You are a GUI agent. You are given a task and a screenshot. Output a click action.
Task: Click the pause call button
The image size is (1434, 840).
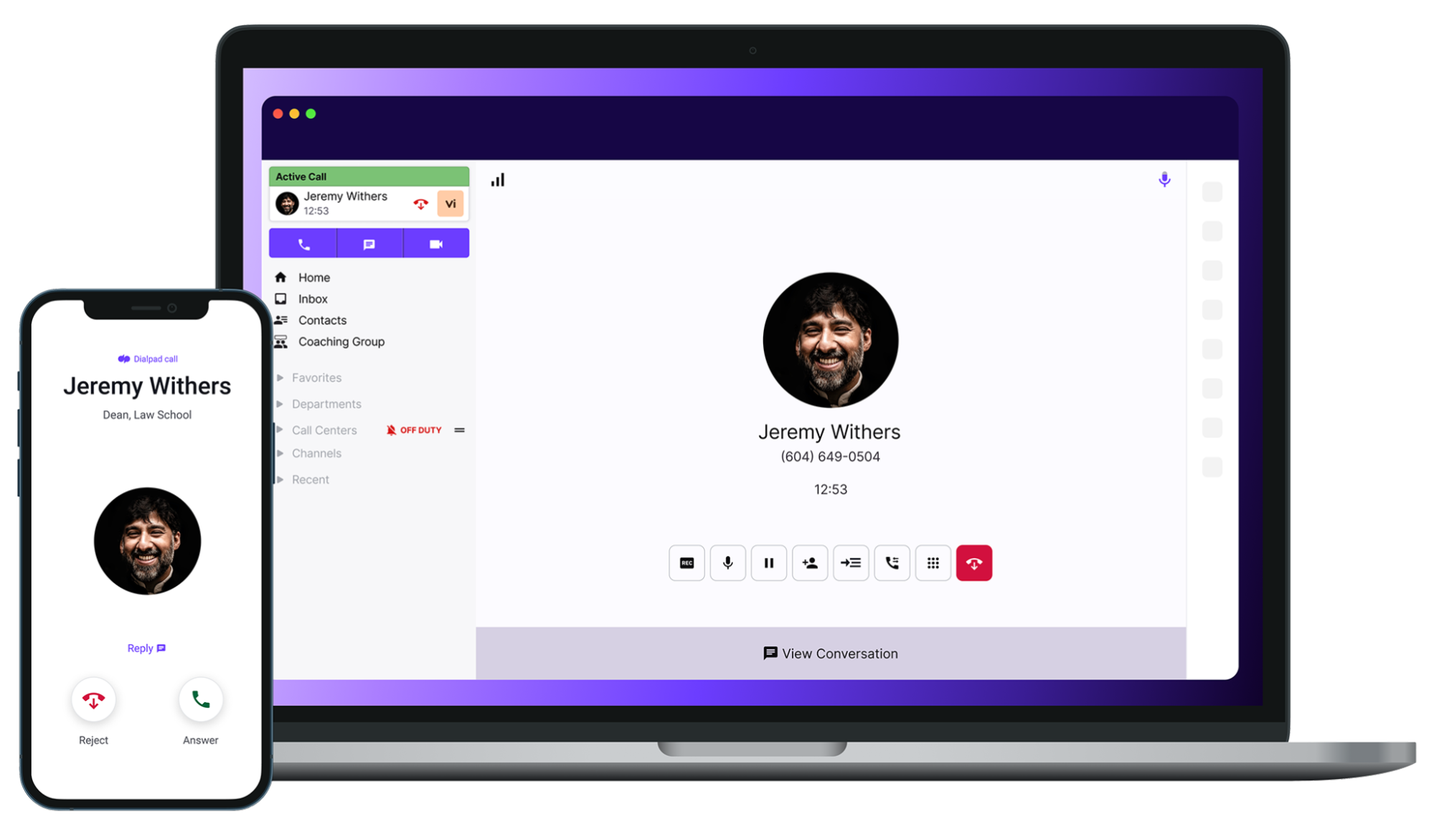coord(769,562)
